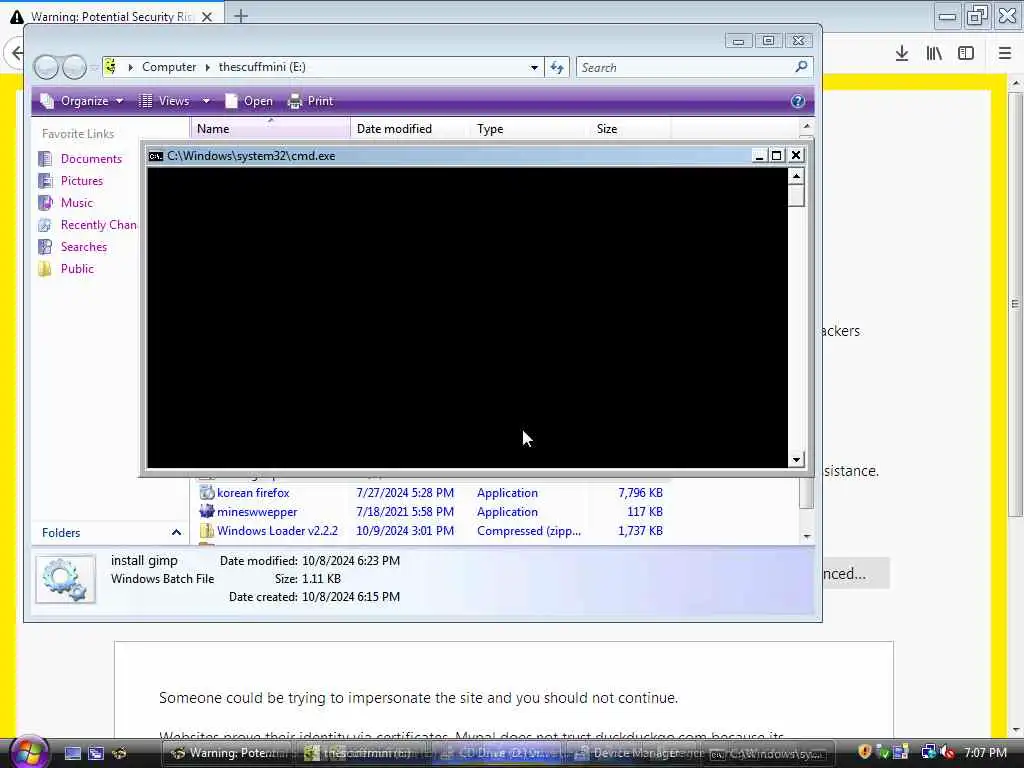Click Show Desktop quick launch icon
1024x768 pixels.
pos(72,754)
